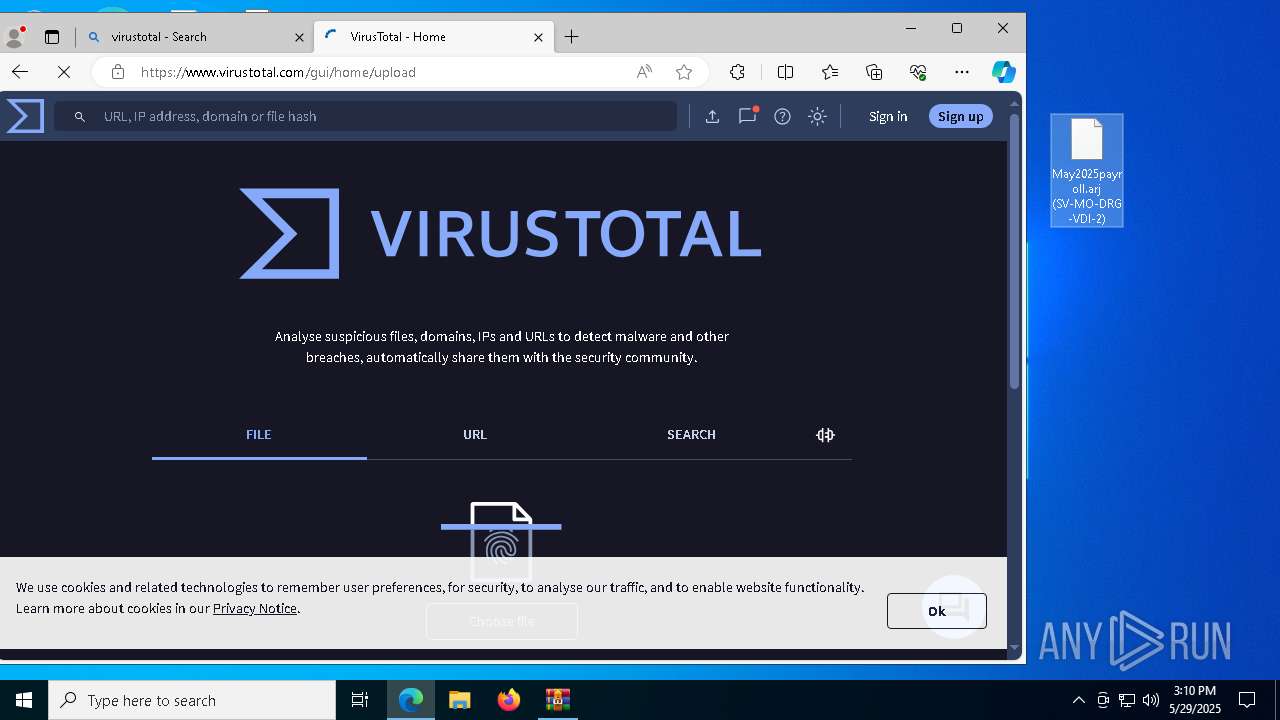
Task: Select the FILE tab
Action: coord(259,435)
